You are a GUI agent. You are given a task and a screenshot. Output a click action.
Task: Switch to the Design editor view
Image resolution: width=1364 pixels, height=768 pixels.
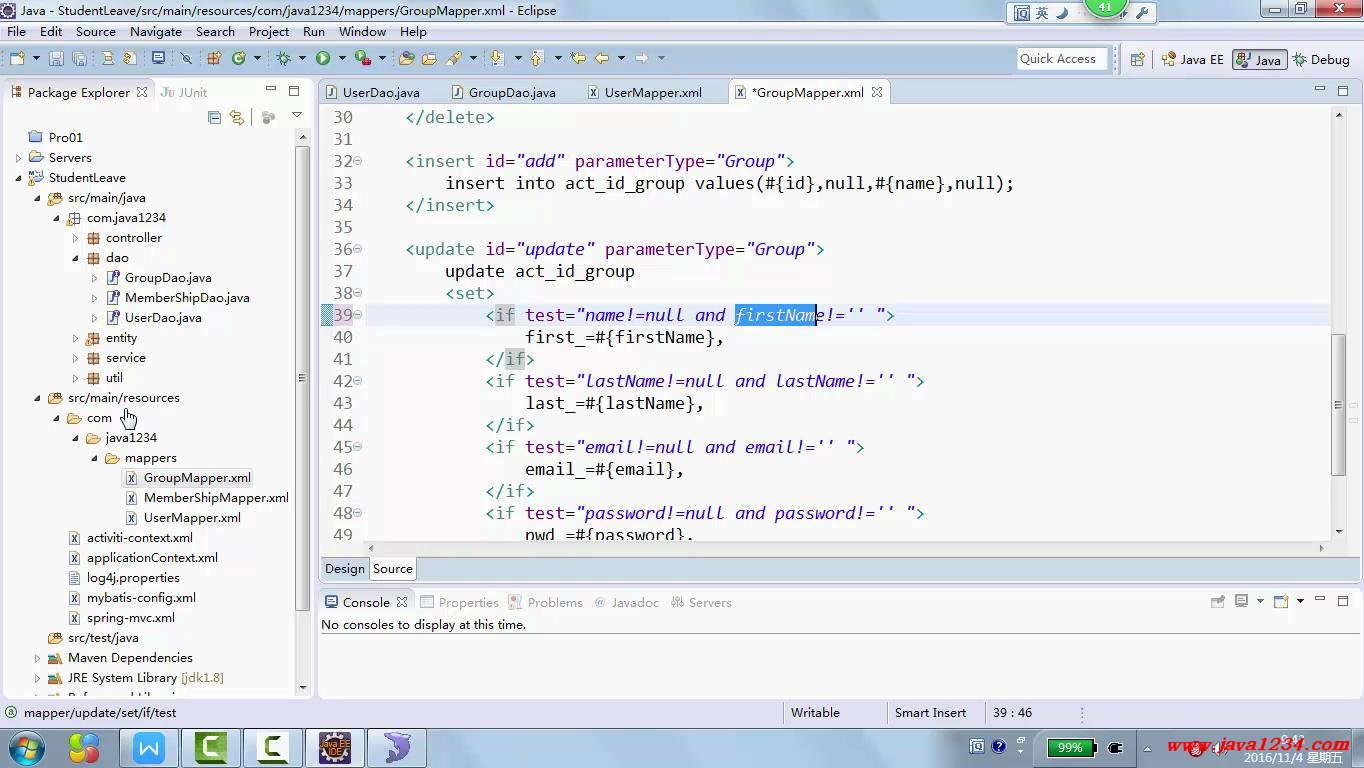tap(344, 569)
